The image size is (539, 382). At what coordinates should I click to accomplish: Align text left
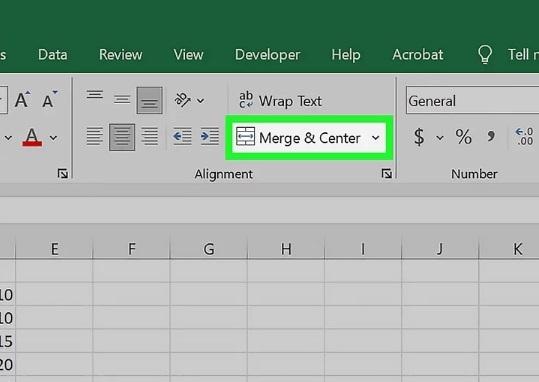95,137
